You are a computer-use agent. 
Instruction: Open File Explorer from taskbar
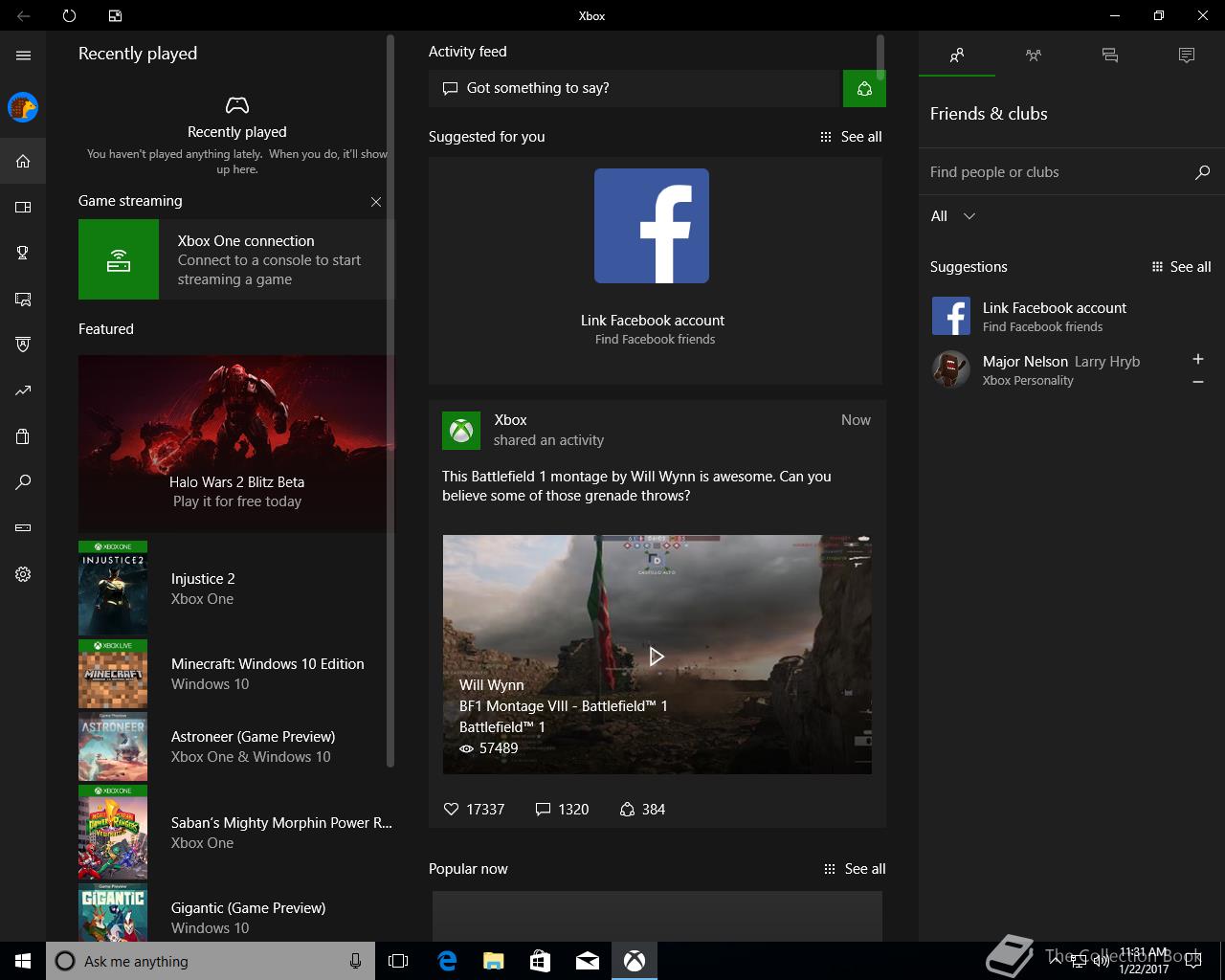[x=494, y=961]
